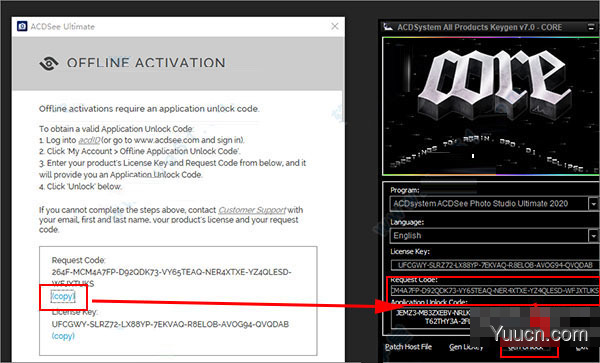Open the Program dropdown in the keygen
Image resolution: width=600 pixels, height=363 pixels.
tap(593, 204)
